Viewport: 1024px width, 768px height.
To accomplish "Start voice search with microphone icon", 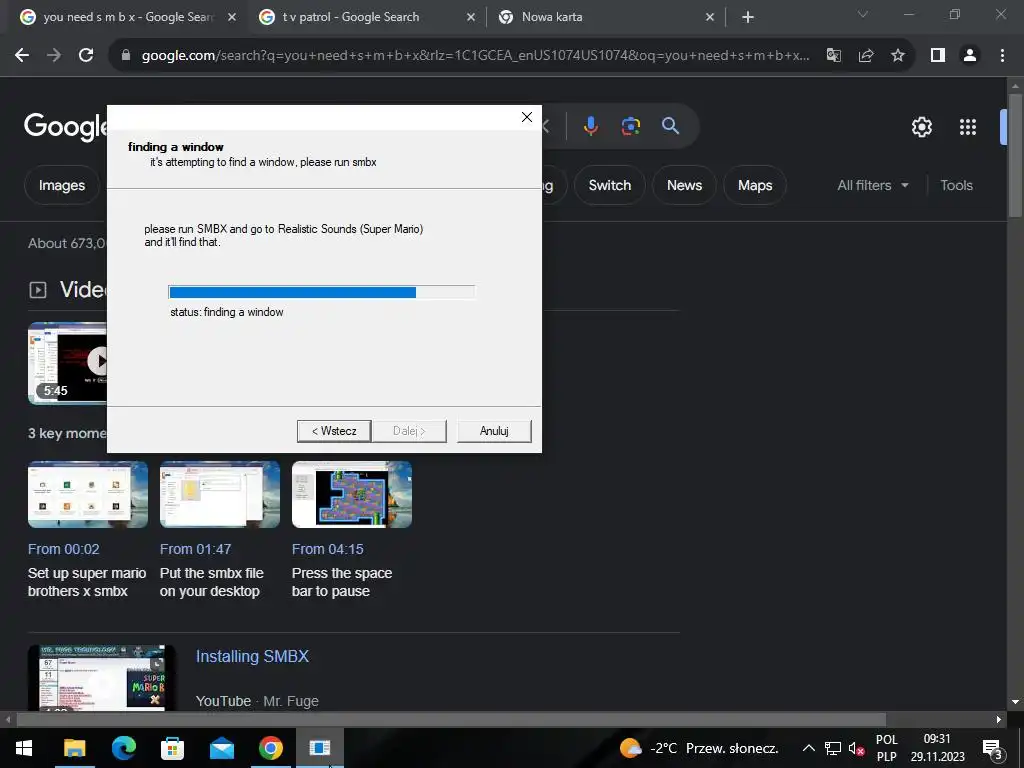I will pyautogui.click(x=590, y=125).
